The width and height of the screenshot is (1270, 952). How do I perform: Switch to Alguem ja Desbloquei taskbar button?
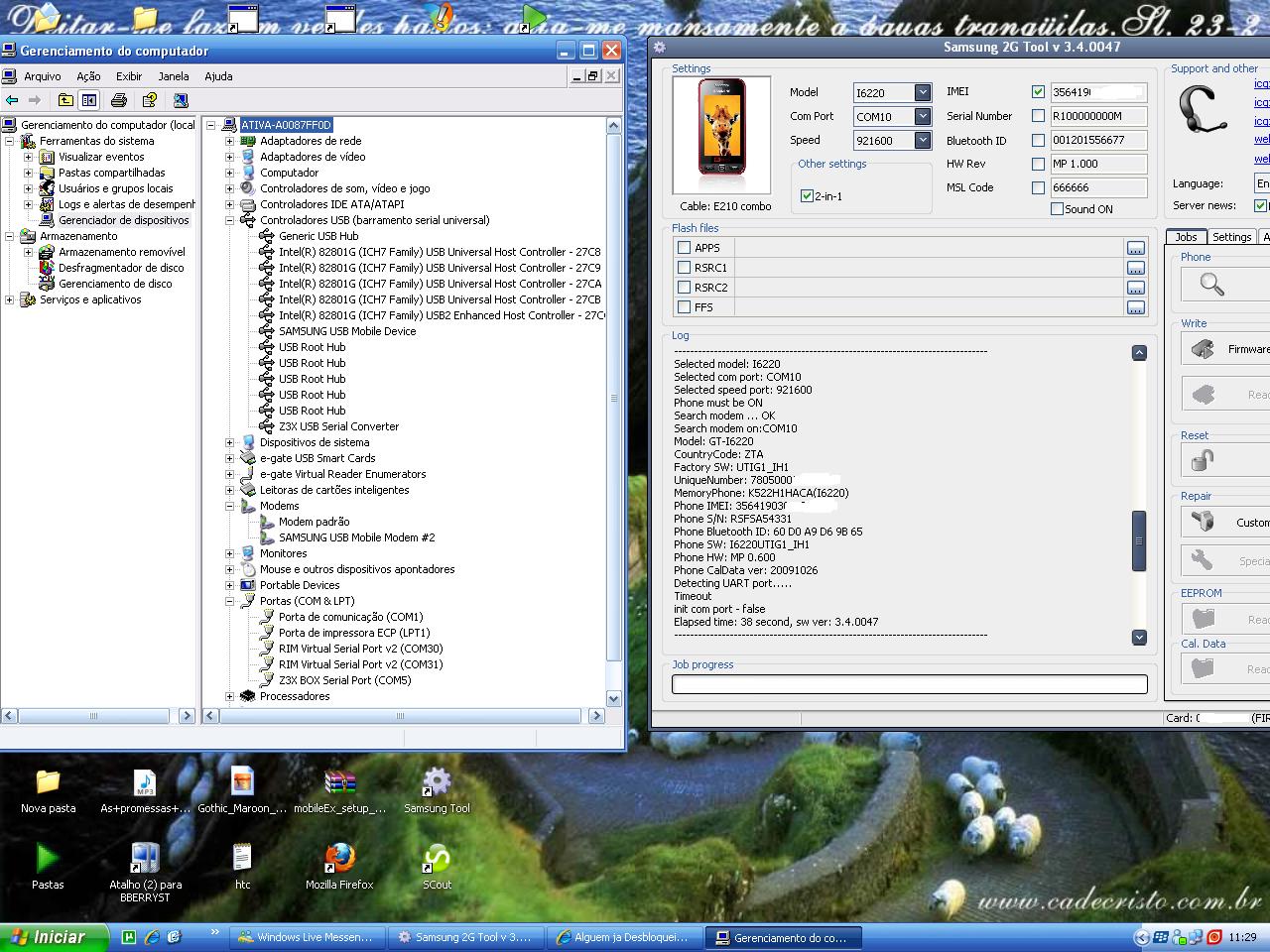623,937
